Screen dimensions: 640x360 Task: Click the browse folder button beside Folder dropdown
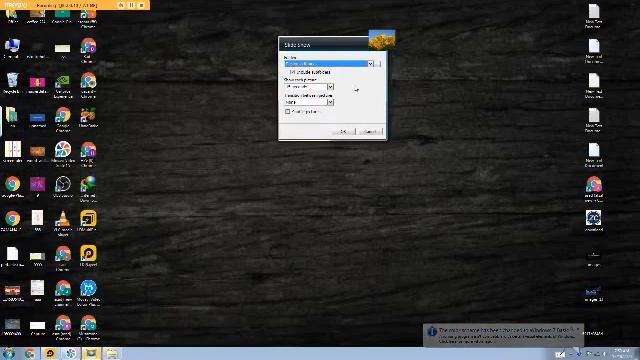[x=378, y=64]
